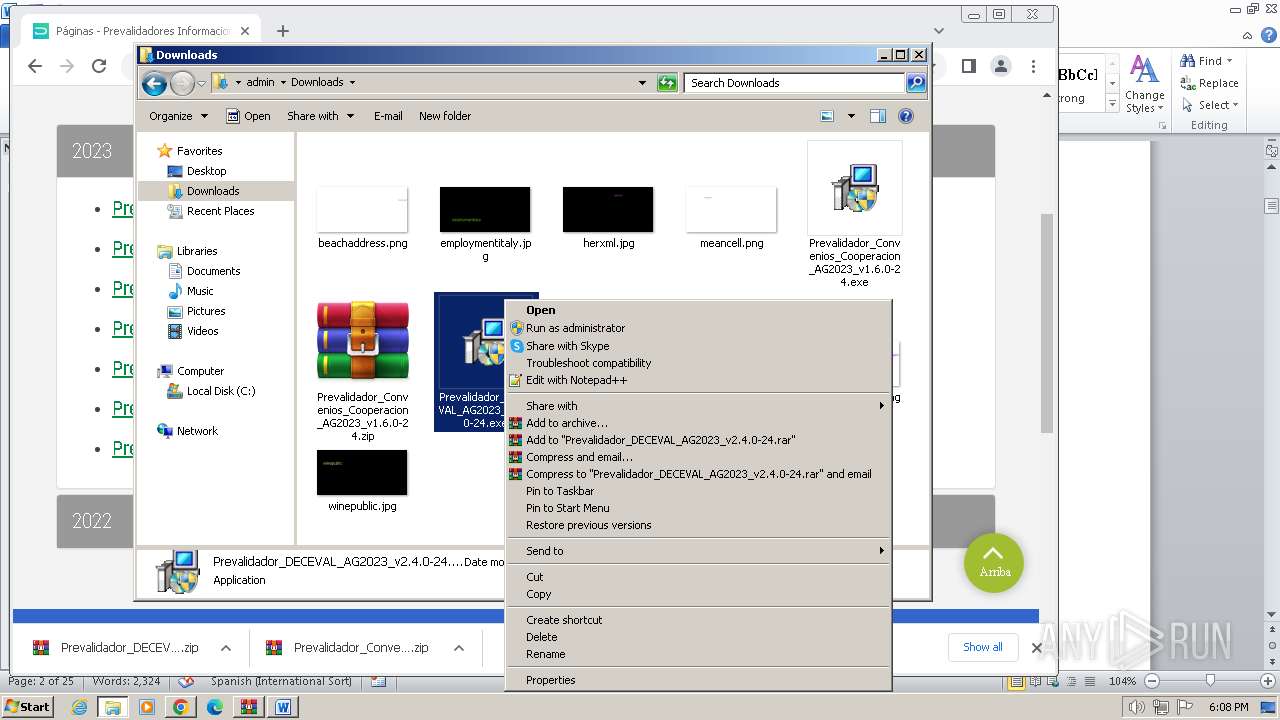Screen dimensions: 1280x720
Task: Open File Explorer taskbar icon
Action: 112,707
